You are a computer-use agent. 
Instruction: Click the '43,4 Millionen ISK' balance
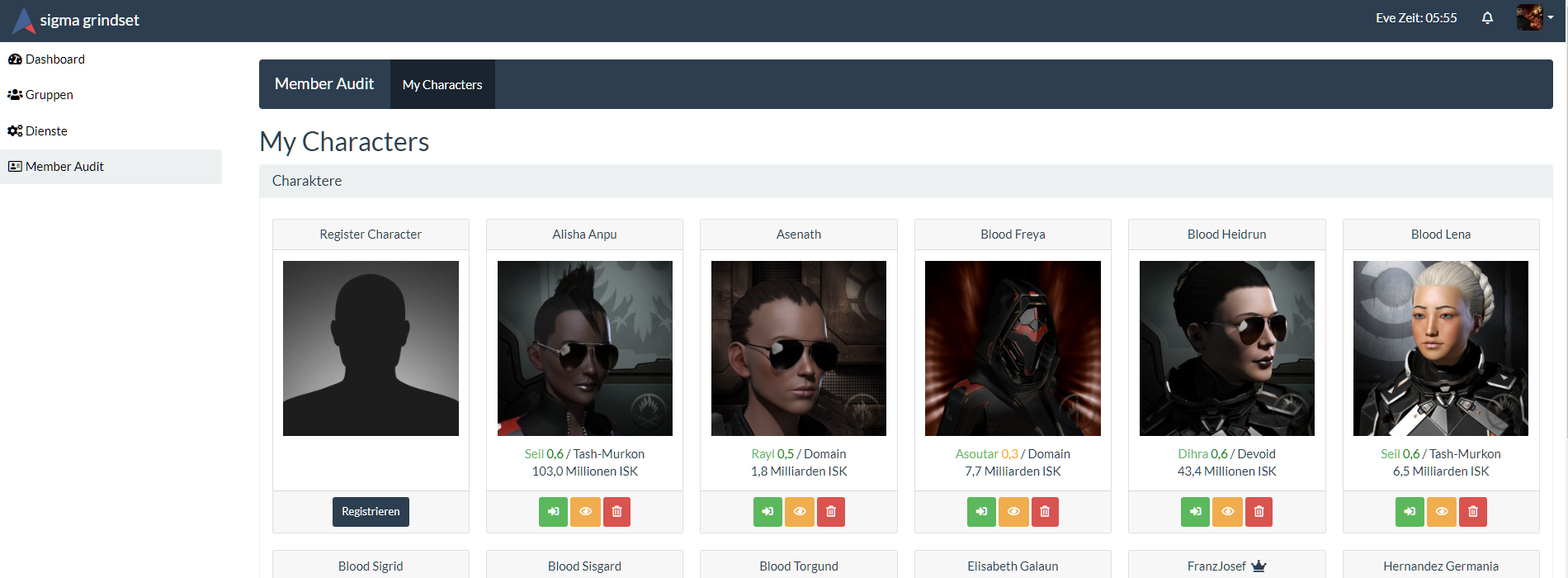[x=1227, y=471]
